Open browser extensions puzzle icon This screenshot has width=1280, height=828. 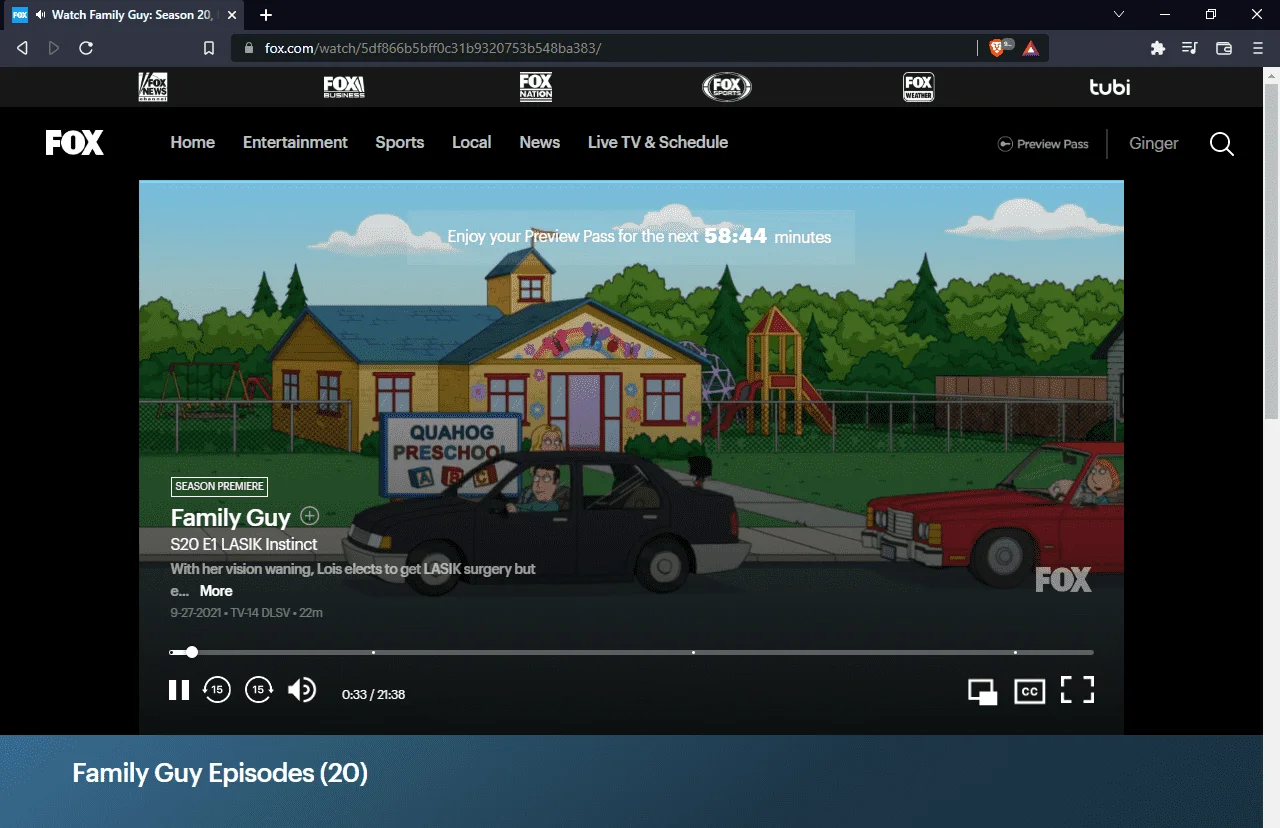pyautogui.click(x=1158, y=48)
